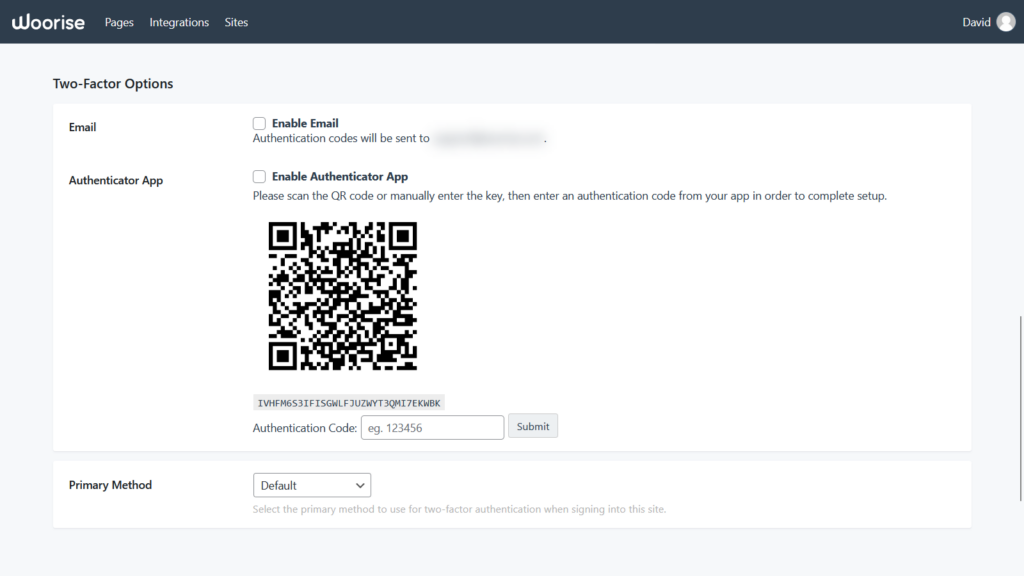The height and width of the screenshot is (576, 1024).
Task: Select the manual setup key text
Action: point(348,402)
